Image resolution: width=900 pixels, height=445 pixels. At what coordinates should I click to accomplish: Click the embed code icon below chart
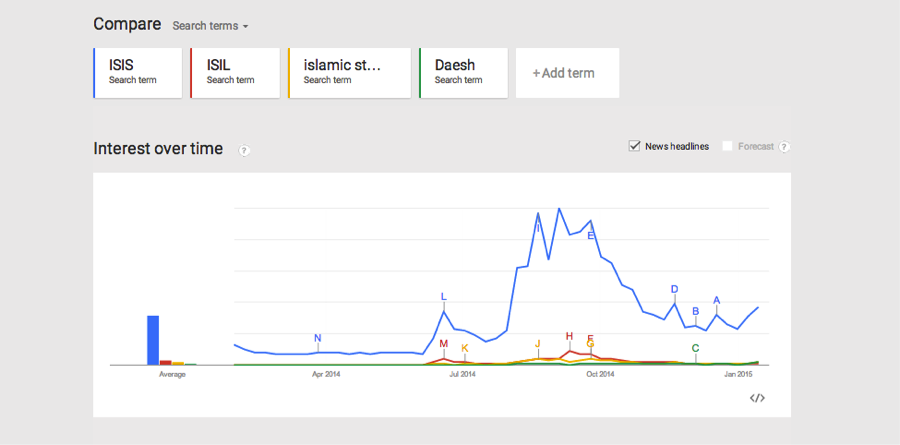tap(757, 398)
